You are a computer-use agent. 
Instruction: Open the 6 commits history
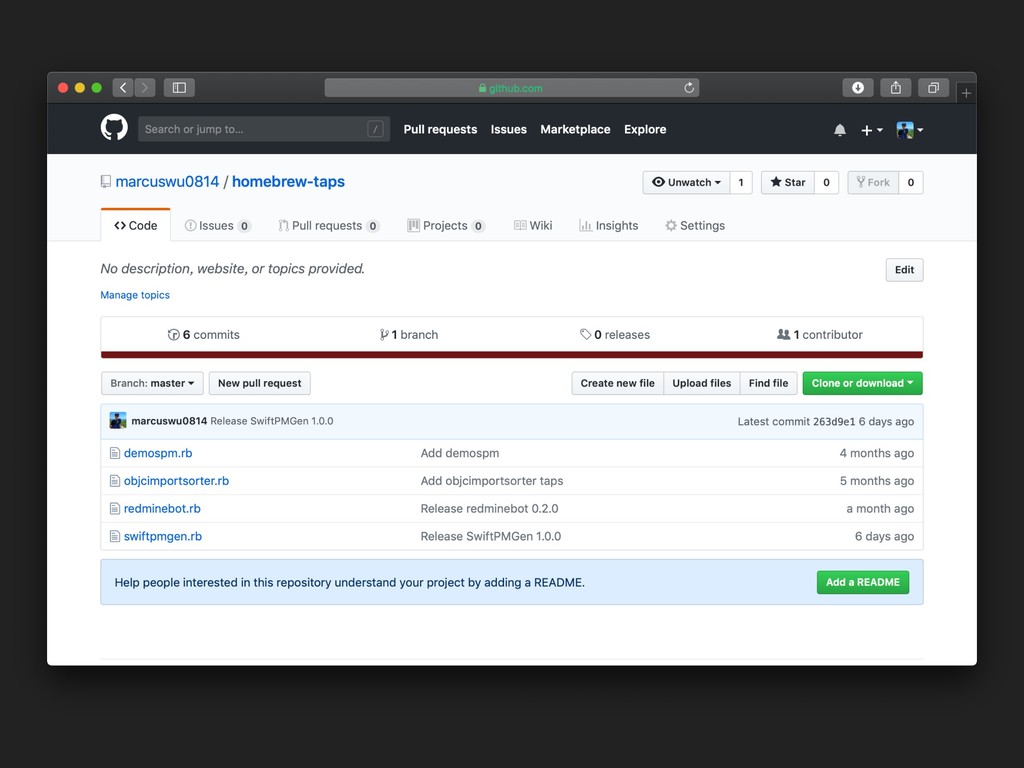click(x=204, y=334)
